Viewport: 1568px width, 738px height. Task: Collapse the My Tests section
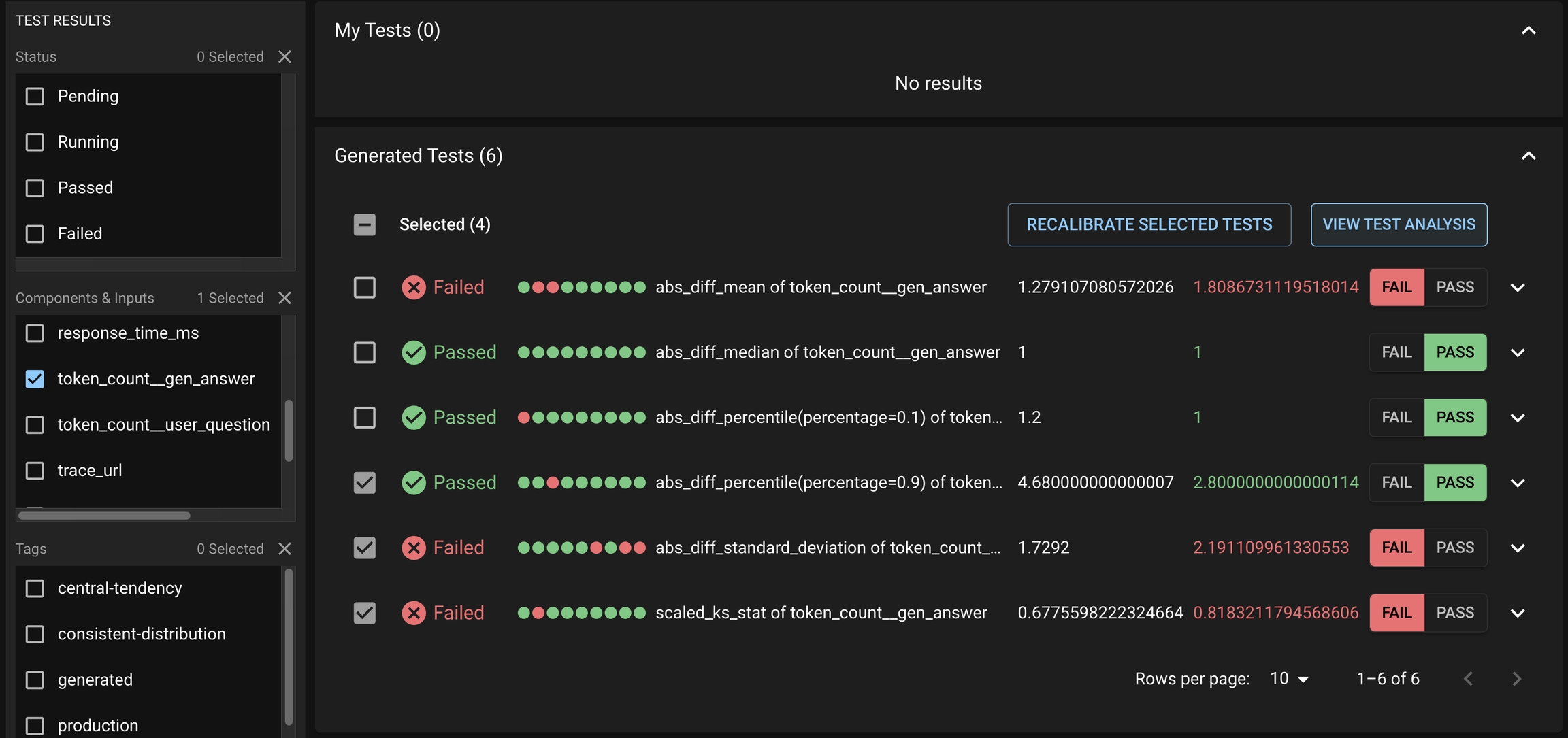coord(1529,31)
